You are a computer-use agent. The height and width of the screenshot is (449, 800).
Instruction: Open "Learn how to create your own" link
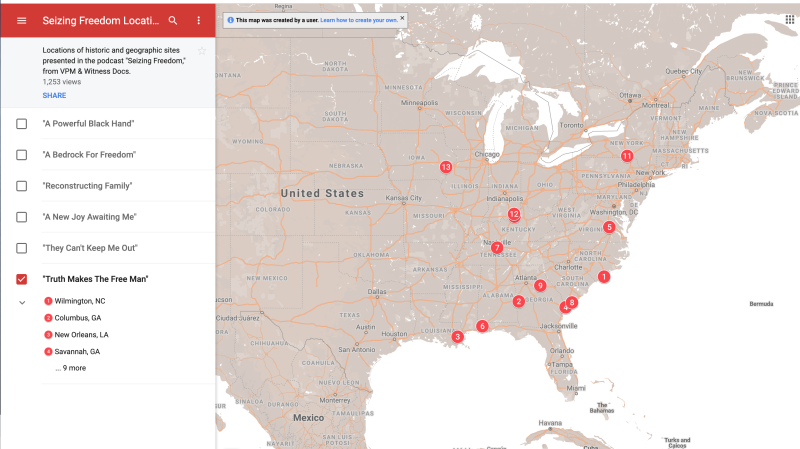[x=359, y=20]
